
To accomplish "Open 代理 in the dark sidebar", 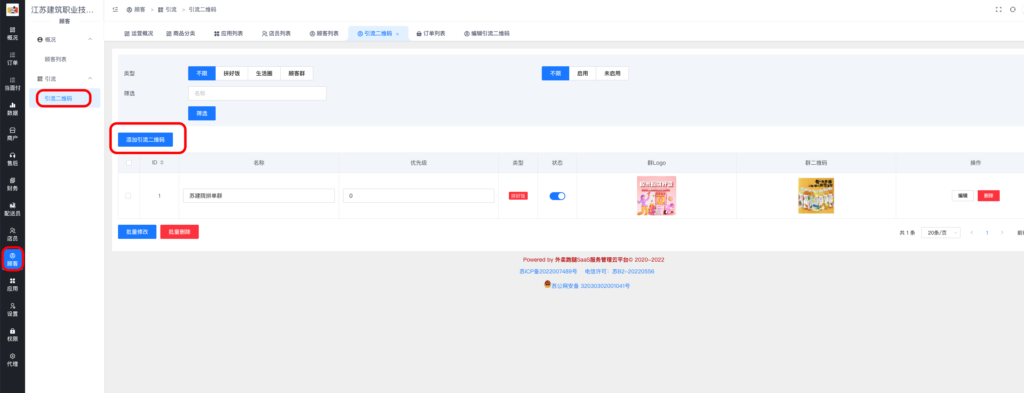I will click(x=12, y=359).
